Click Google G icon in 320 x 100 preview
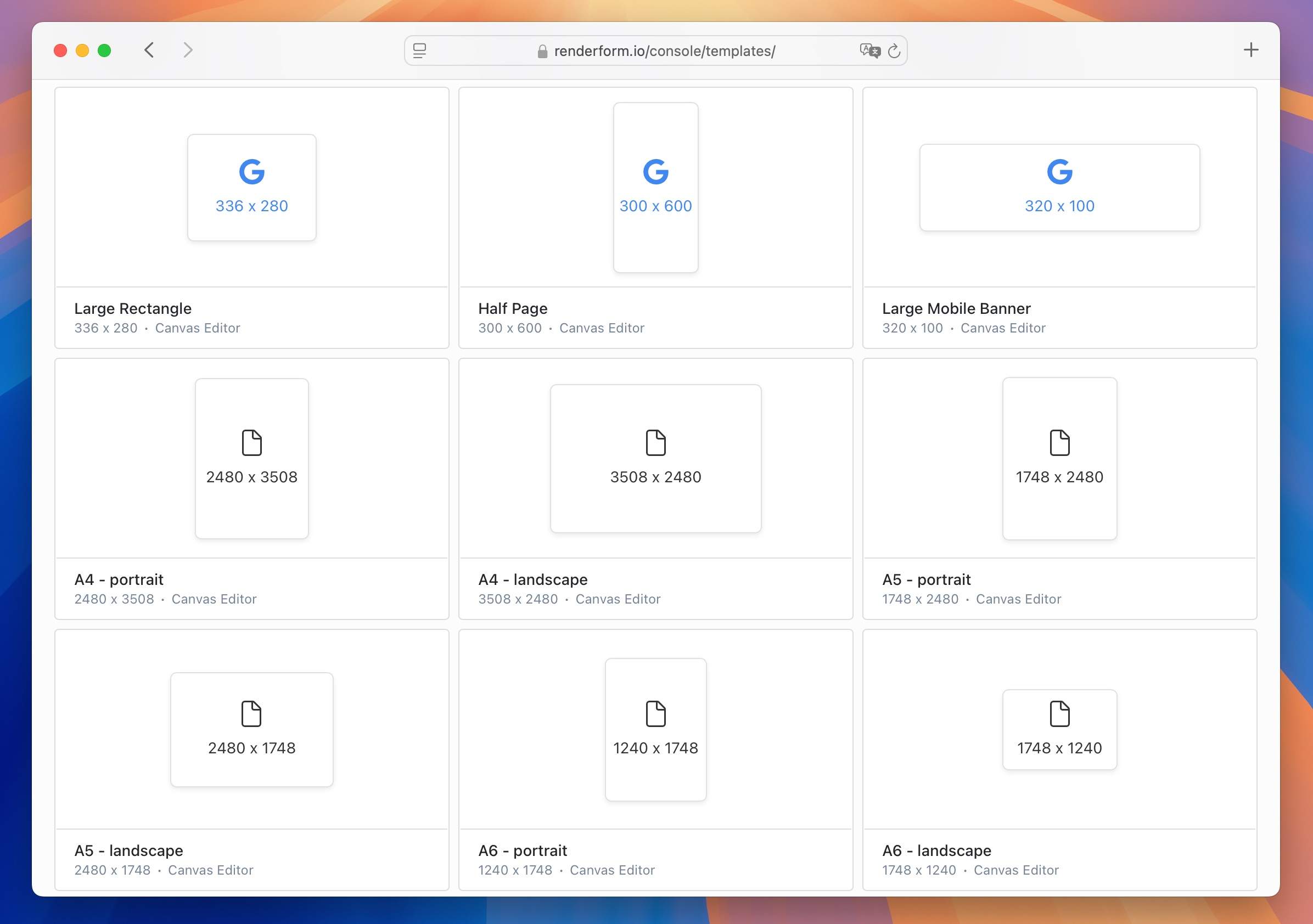Screen dimensions: 1313x924 1059,172
